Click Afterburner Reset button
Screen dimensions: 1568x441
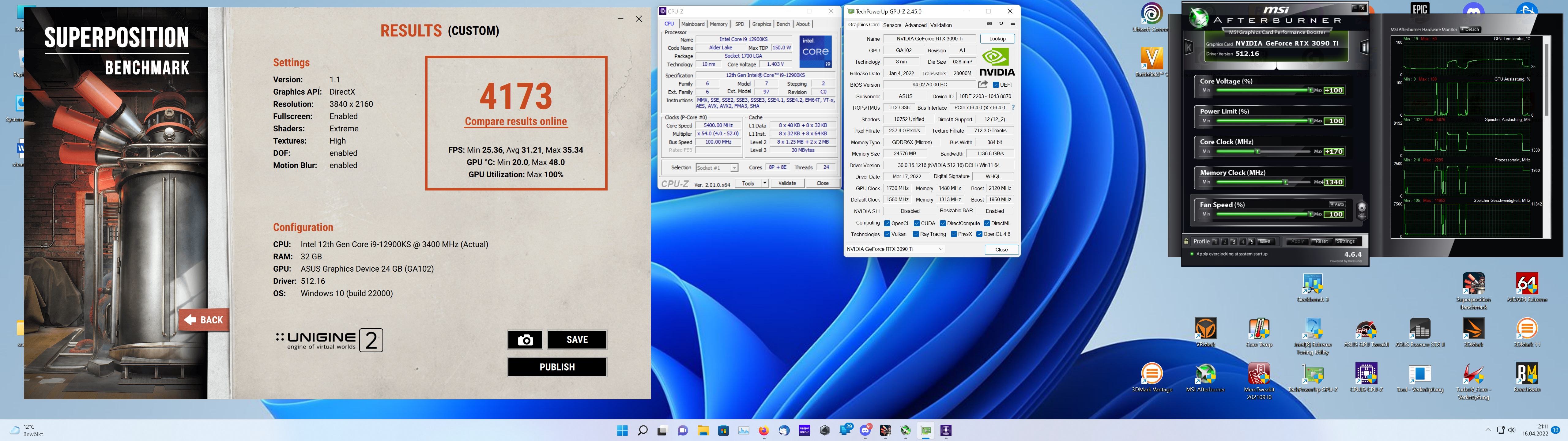tap(1321, 241)
